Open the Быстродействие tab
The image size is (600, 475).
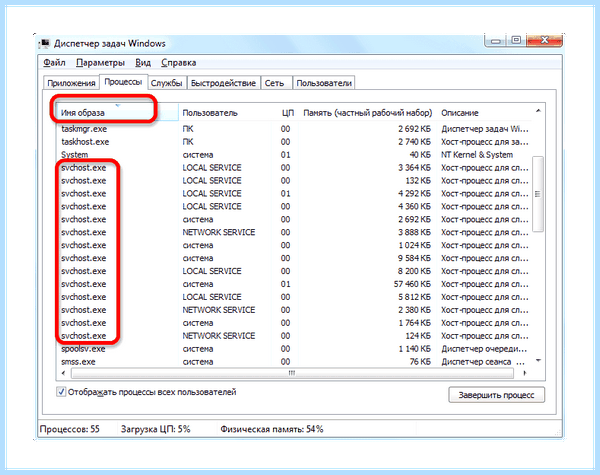click(x=223, y=83)
